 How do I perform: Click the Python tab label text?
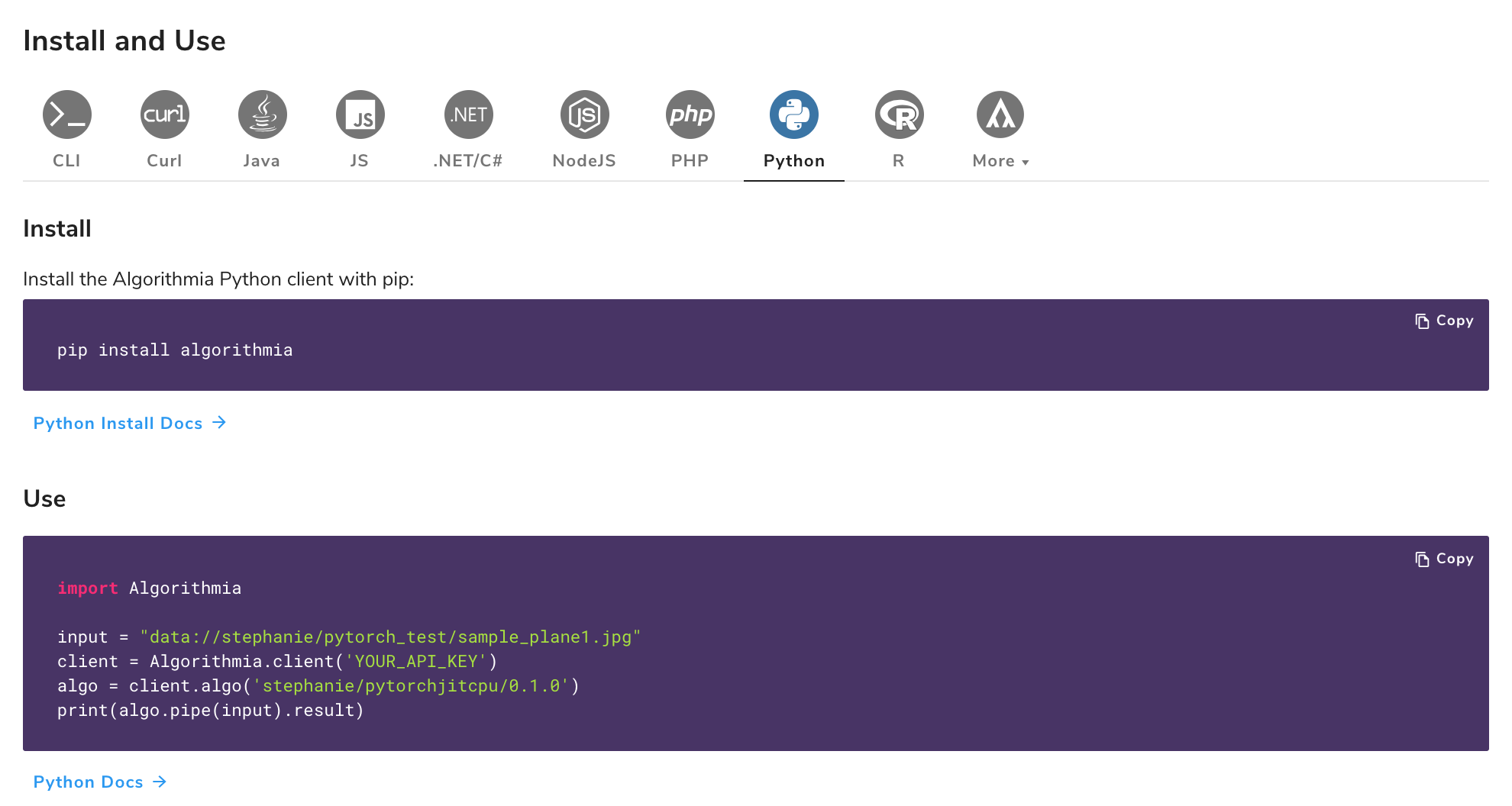coord(794,161)
